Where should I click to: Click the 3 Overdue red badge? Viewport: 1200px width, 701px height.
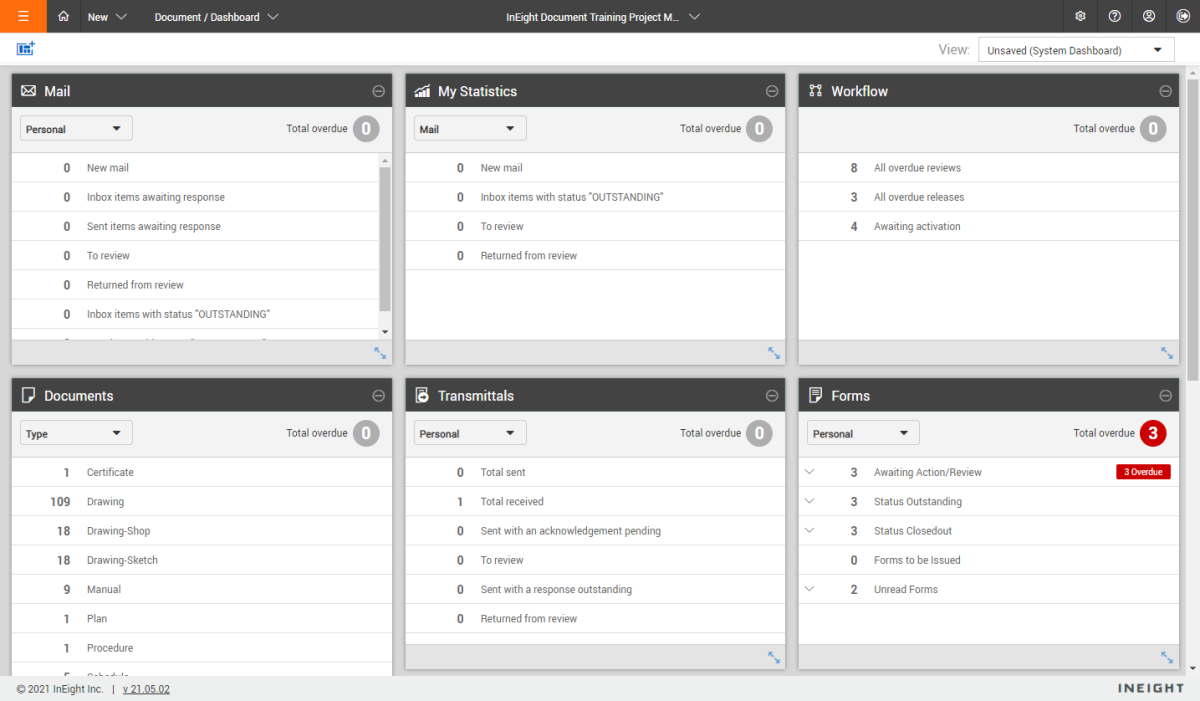tap(1143, 472)
